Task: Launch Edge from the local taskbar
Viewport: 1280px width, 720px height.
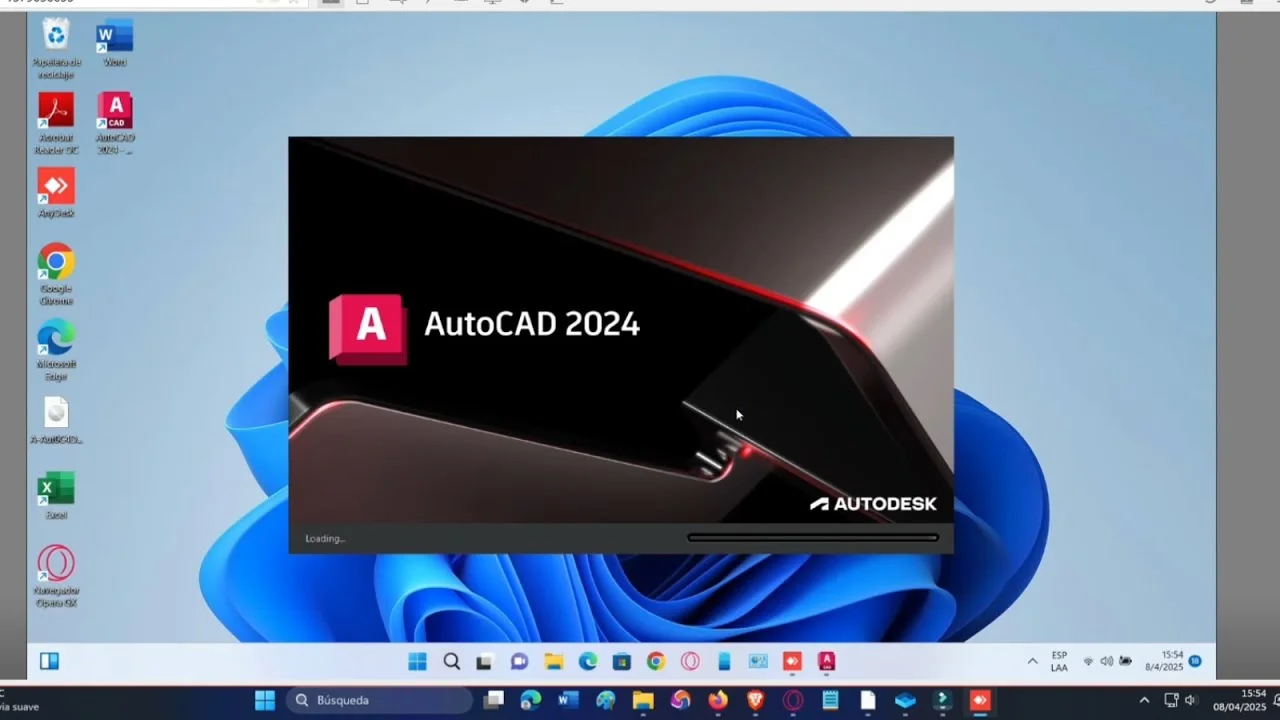Action: (x=531, y=700)
